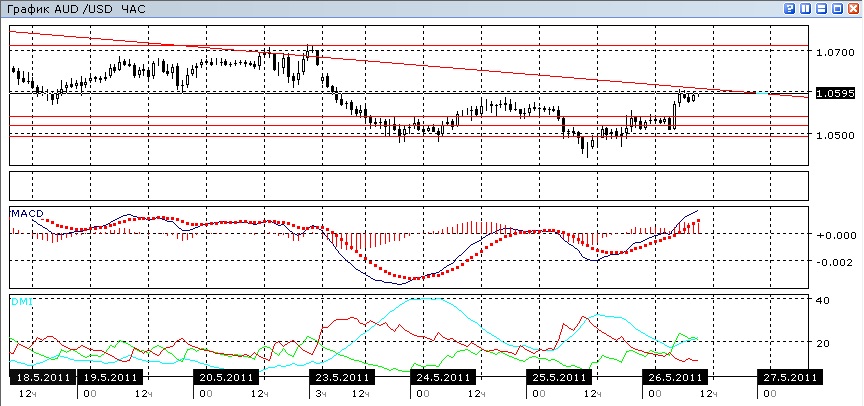Click the 19.5.2011 date marker

[110, 377]
